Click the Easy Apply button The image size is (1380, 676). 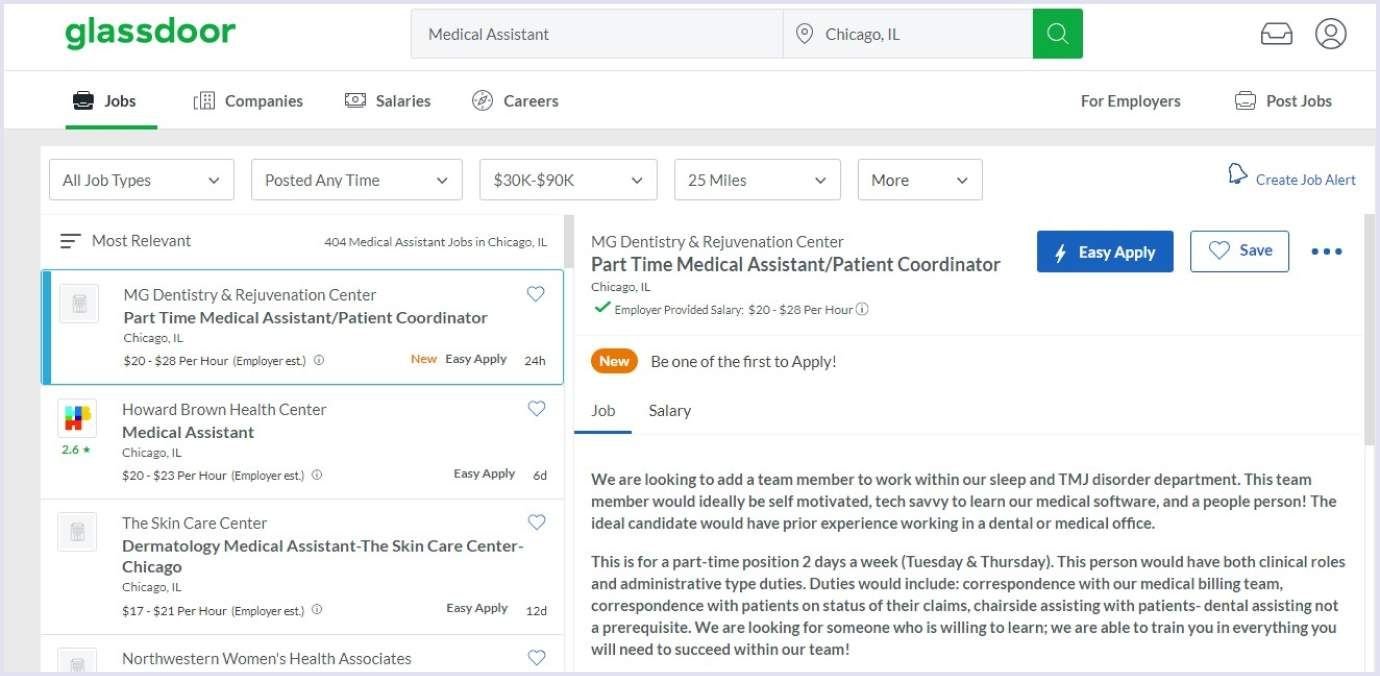1105,252
